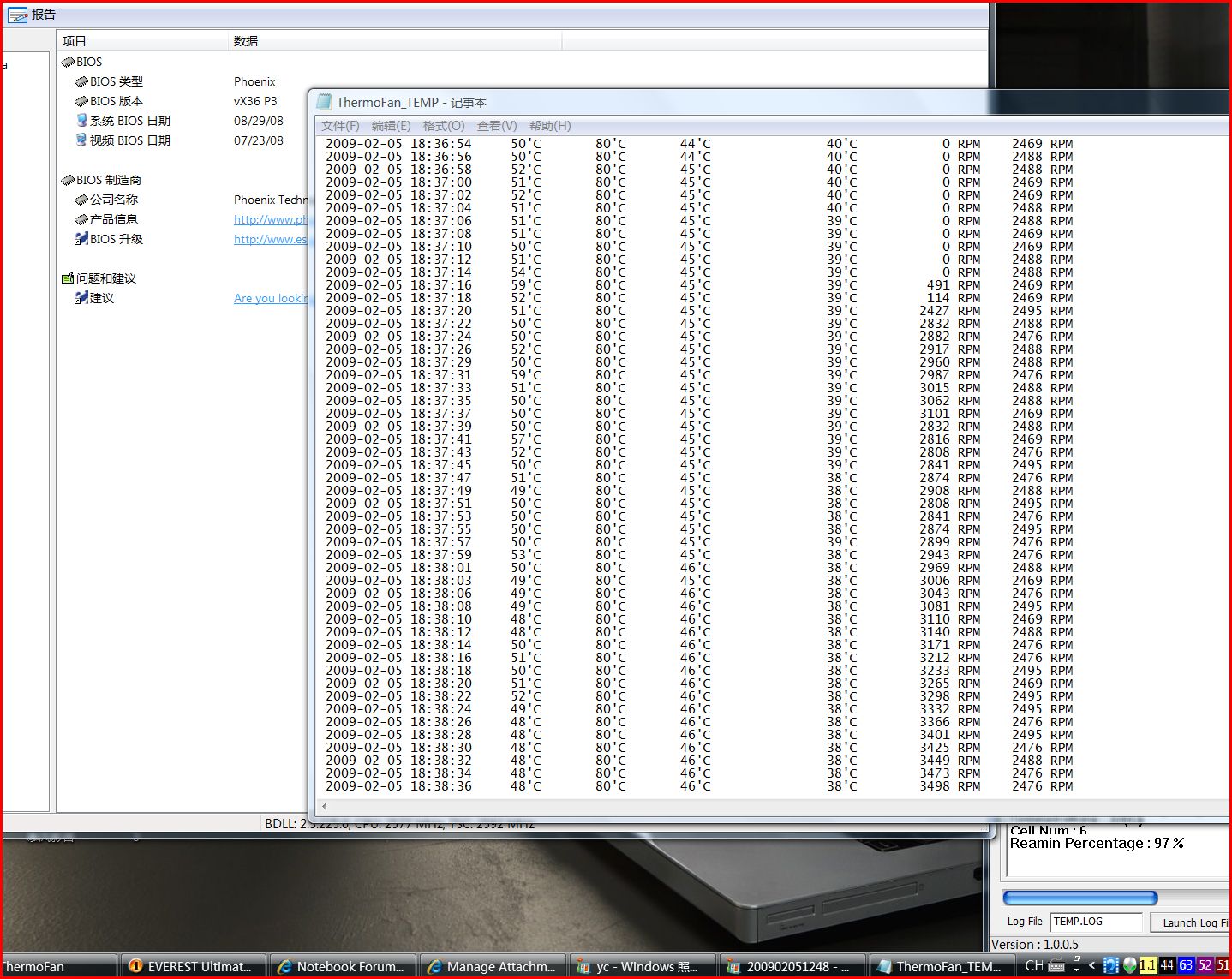Click the Version : 1.0.0.5 status text
Viewport: 1232px width, 979px height.
click(x=1035, y=944)
